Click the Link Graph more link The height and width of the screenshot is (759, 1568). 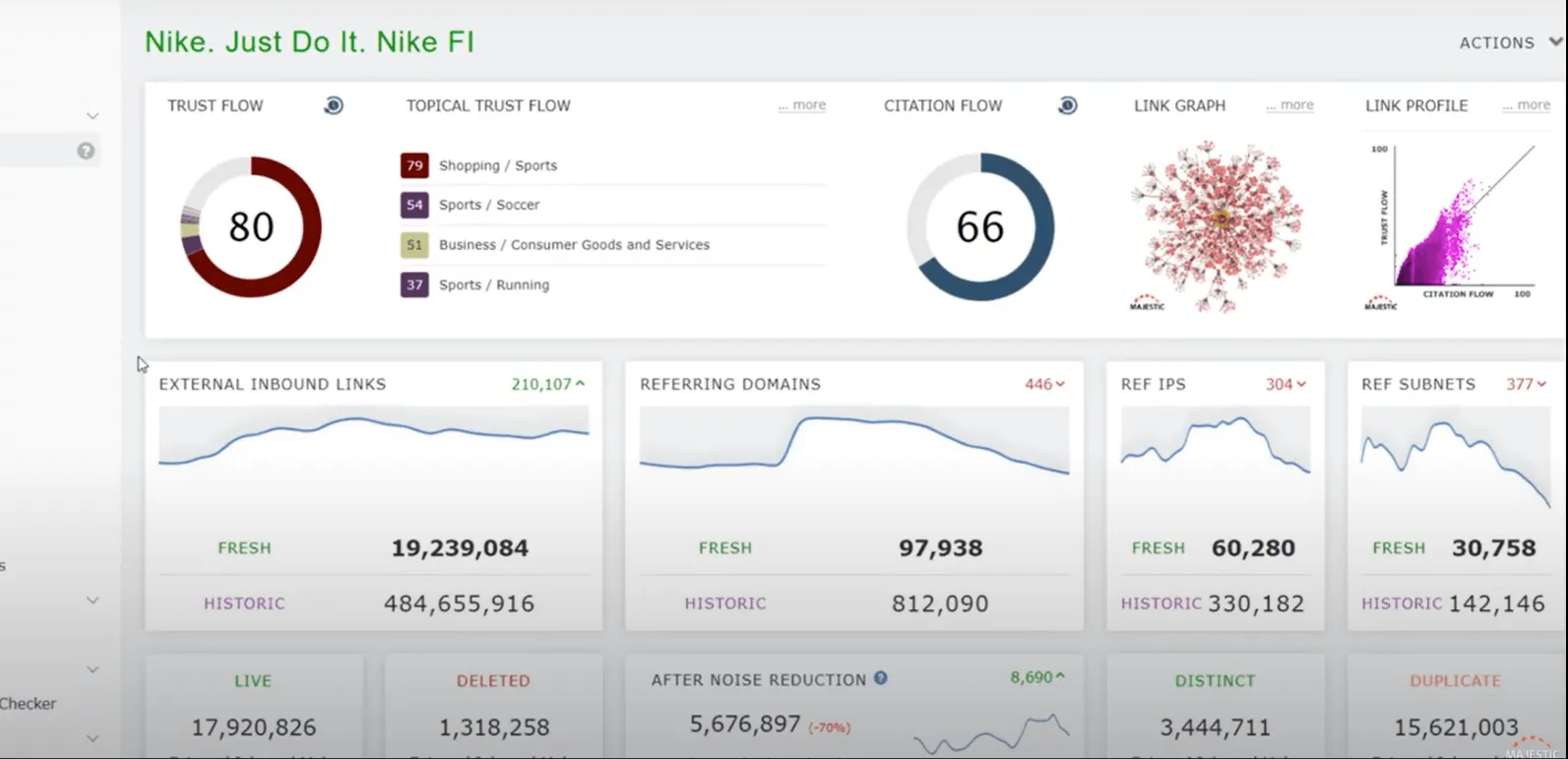[x=1289, y=105]
